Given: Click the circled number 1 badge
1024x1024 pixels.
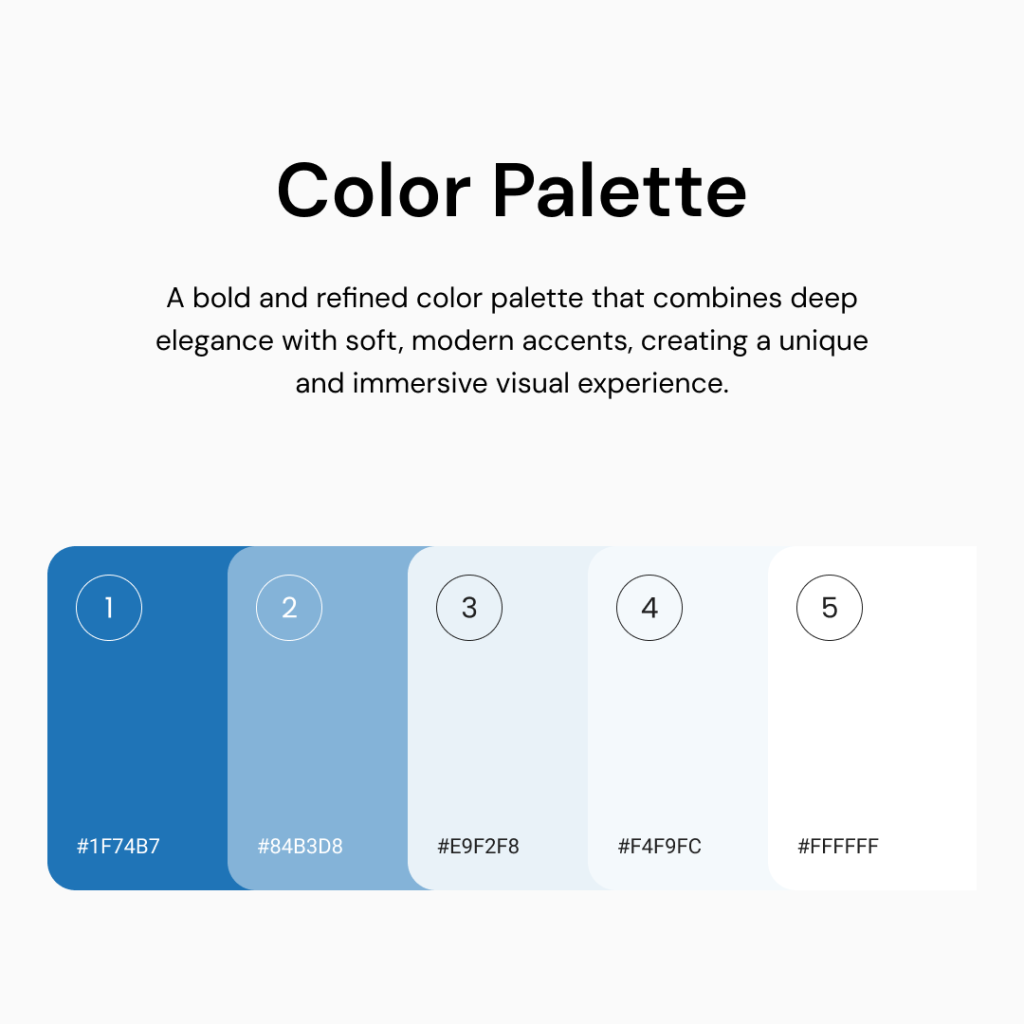Looking at the screenshot, I should [x=109, y=607].
